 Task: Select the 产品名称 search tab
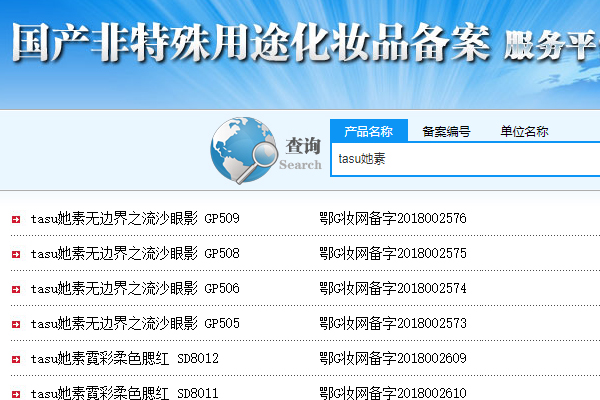click(x=369, y=131)
